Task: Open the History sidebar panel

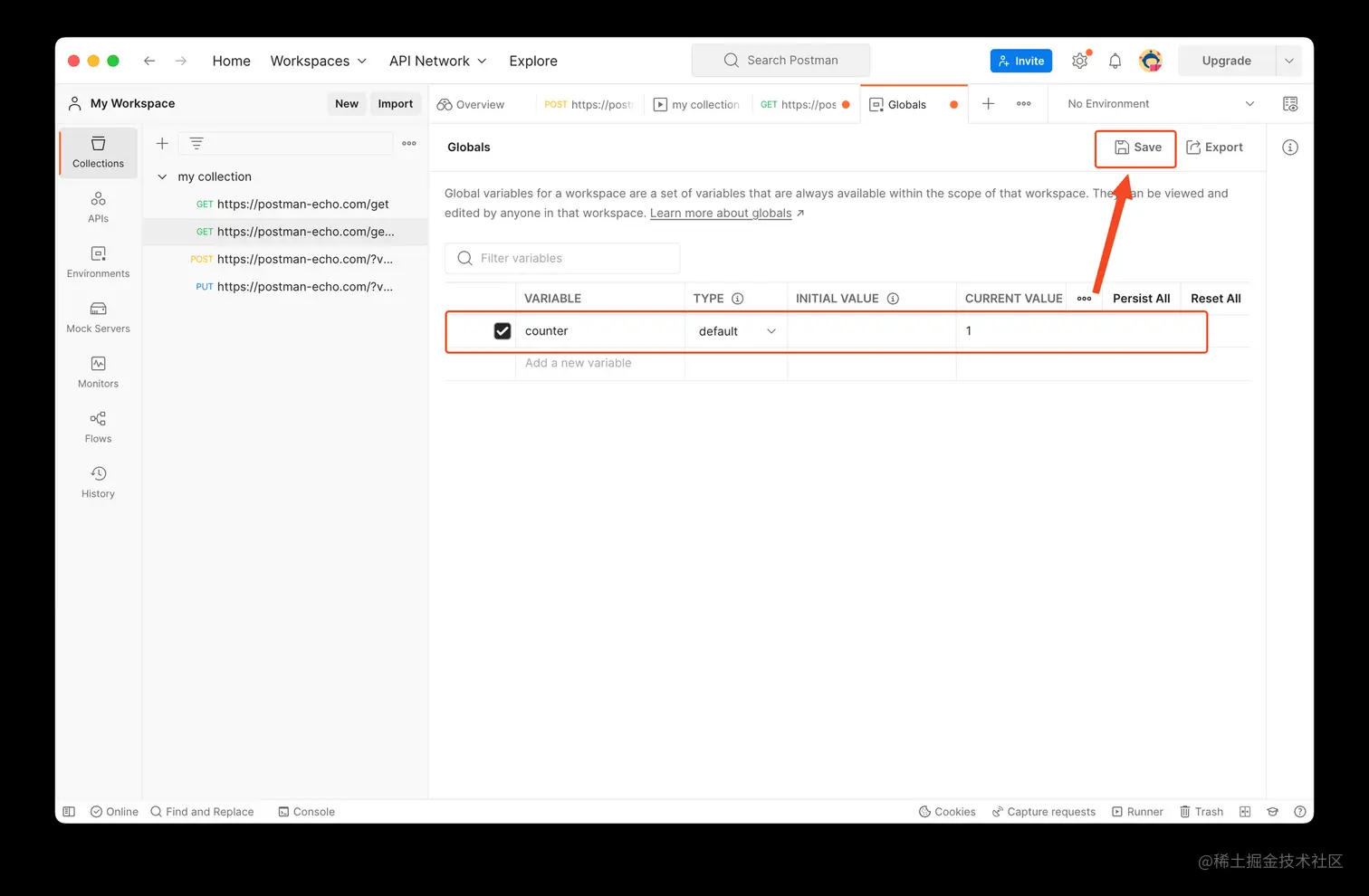Action: click(x=98, y=482)
